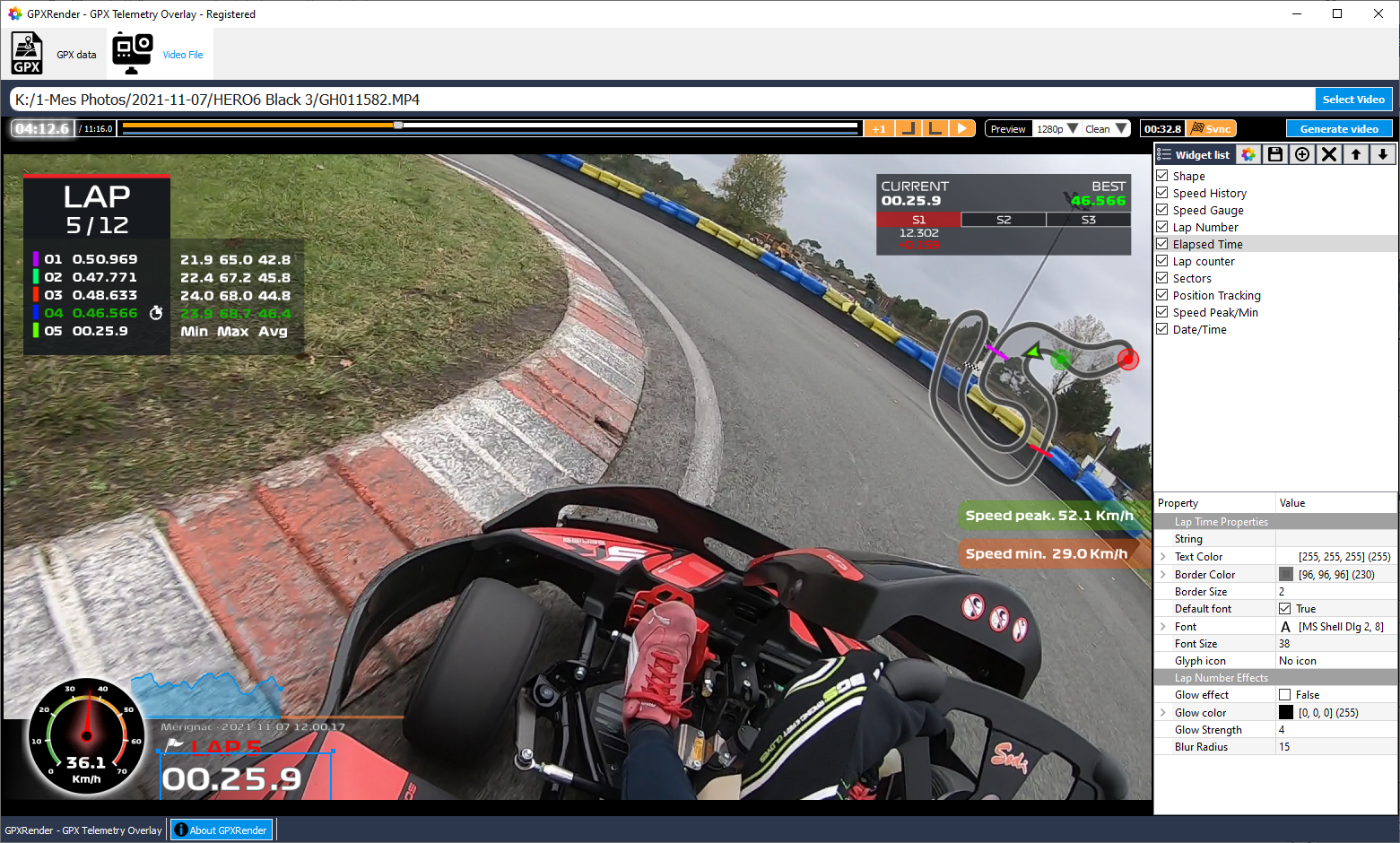
Task: Open widget color theme with the color wheel icon
Action: (x=1248, y=154)
